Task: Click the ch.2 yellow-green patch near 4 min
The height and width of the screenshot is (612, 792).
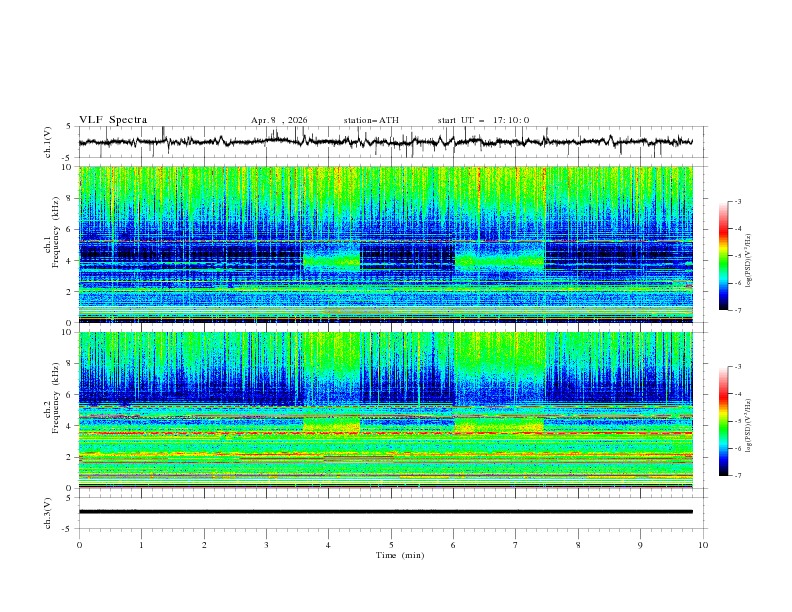Action: [x=331, y=426]
